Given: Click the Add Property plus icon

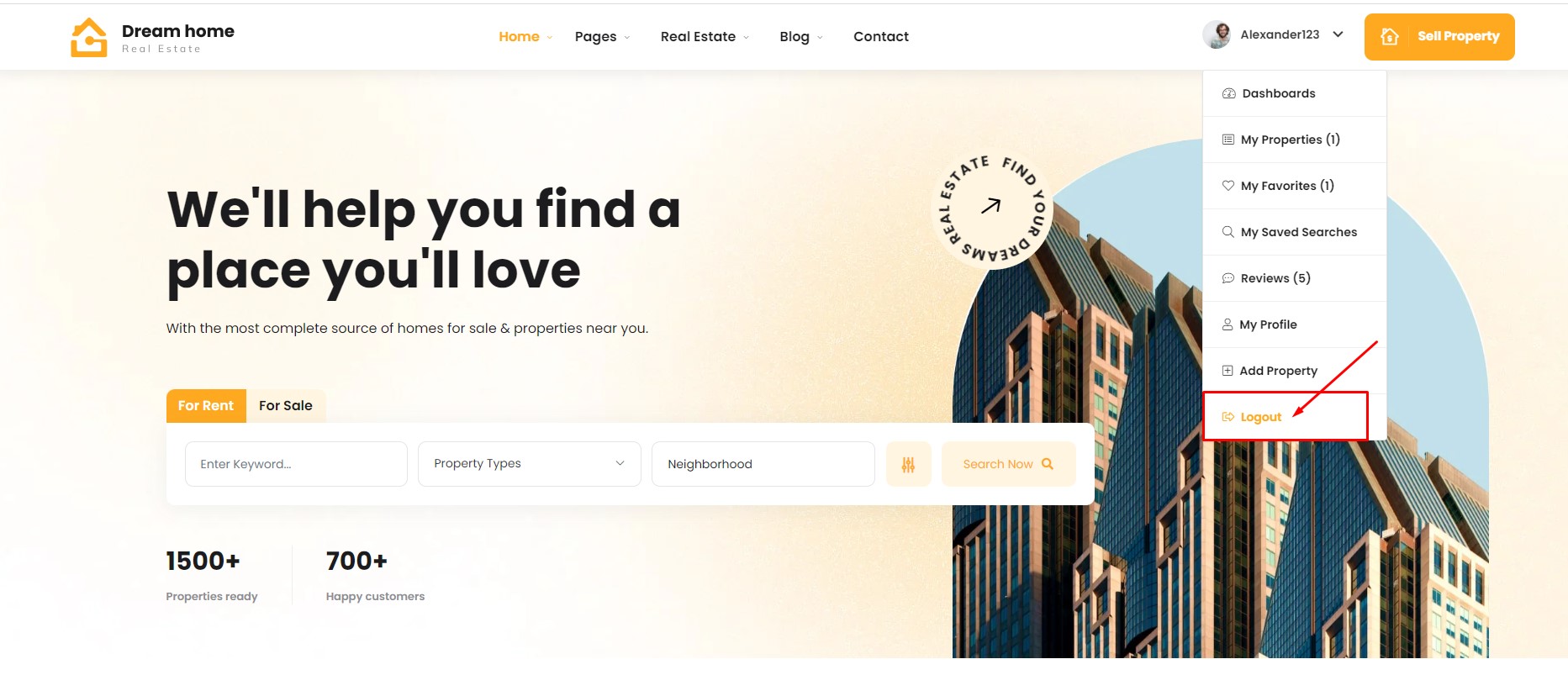Looking at the screenshot, I should click(x=1227, y=371).
